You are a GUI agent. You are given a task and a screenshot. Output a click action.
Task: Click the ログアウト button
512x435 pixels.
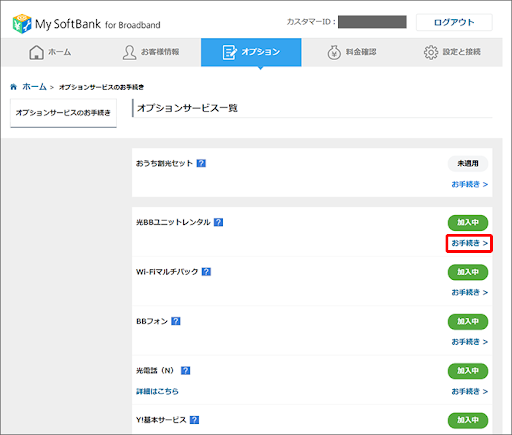point(454,22)
